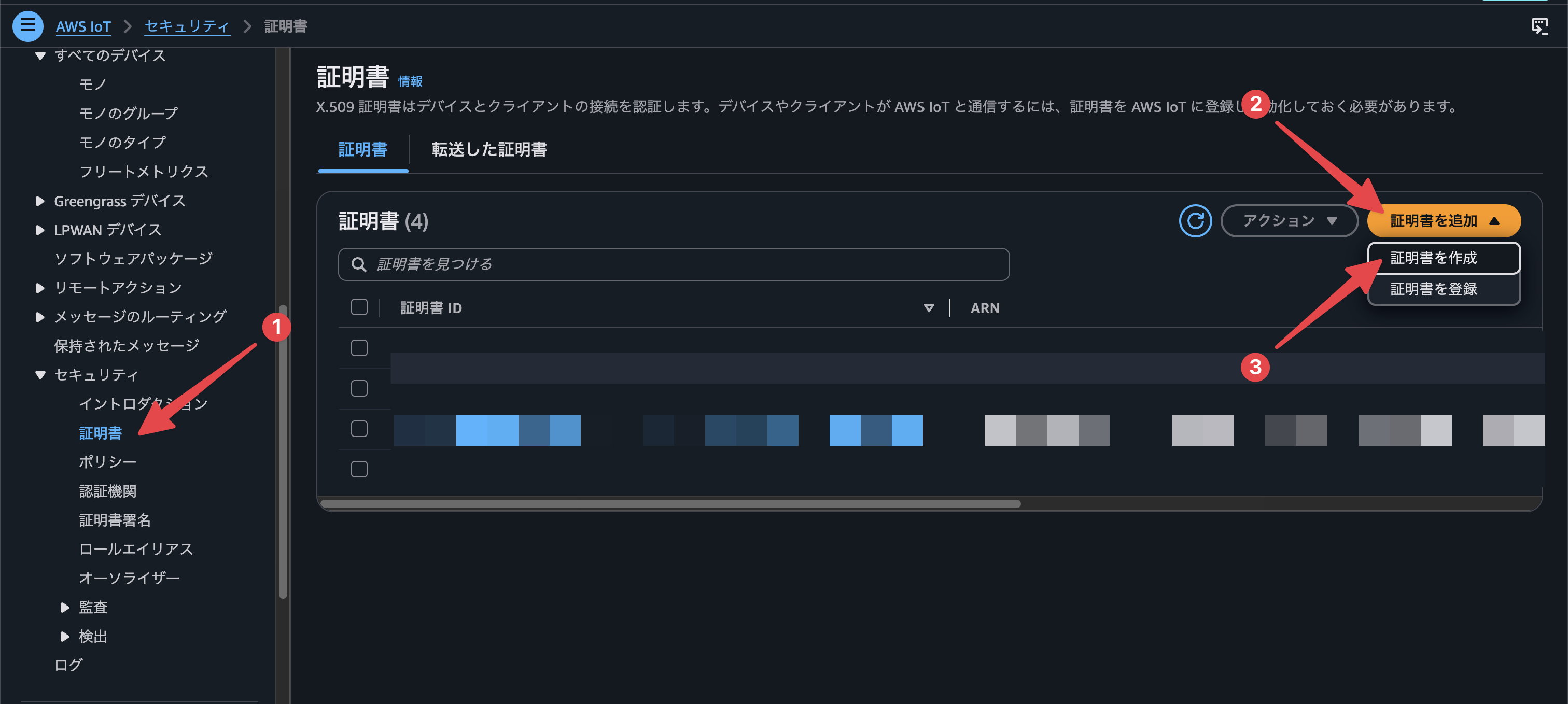Click the sidebar vertical scrollbar
This screenshot has height=704, width=1568.
(283, 452)
